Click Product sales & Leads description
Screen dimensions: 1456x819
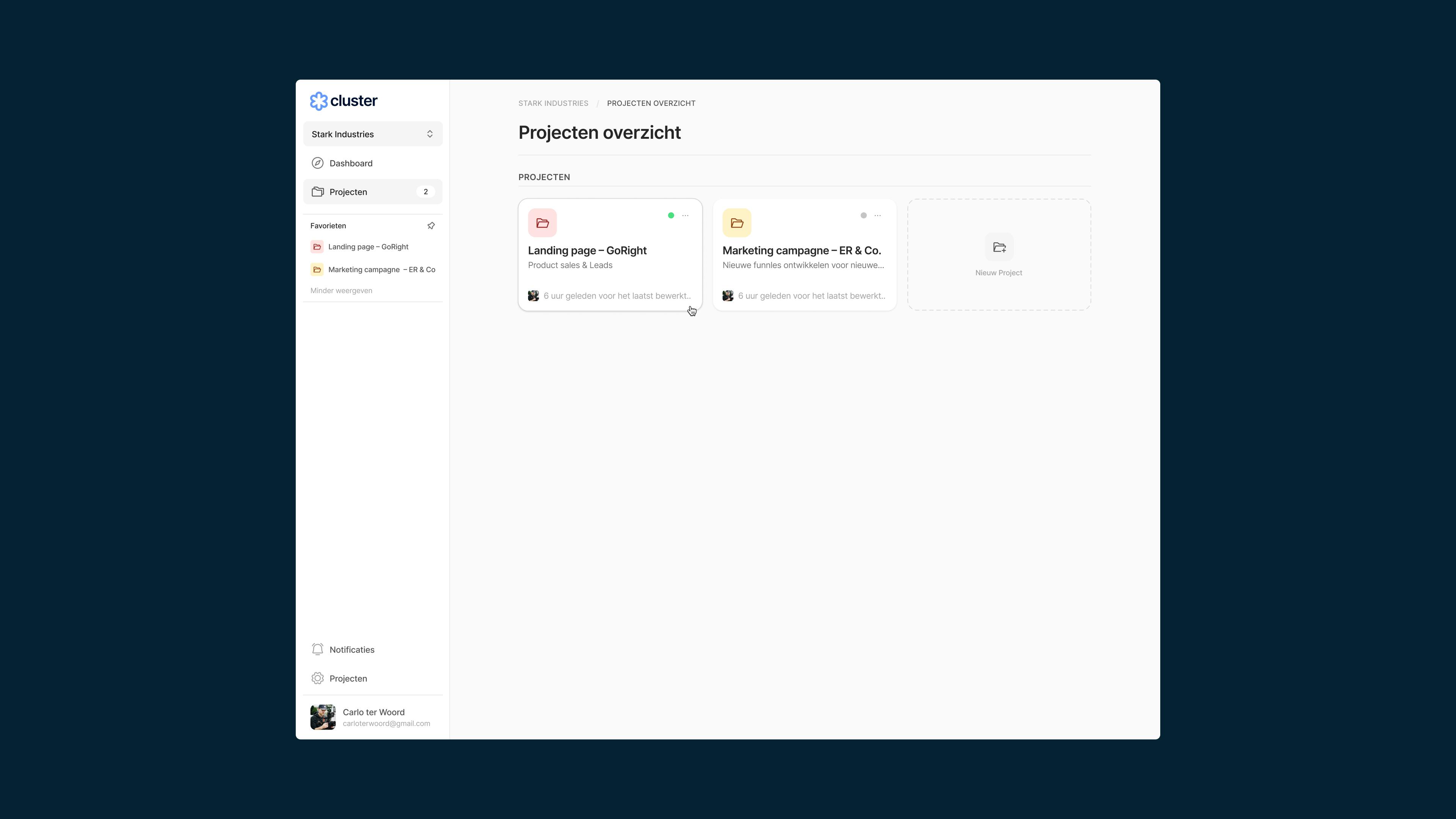570,265
